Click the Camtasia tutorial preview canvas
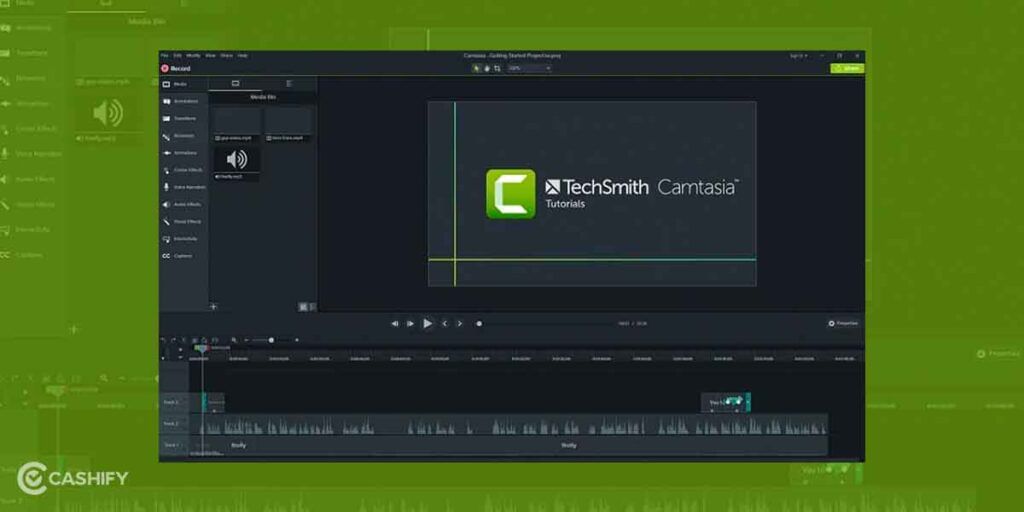Image resolution: width=1024 pixels, height=512 pixels. coord(592,193)
